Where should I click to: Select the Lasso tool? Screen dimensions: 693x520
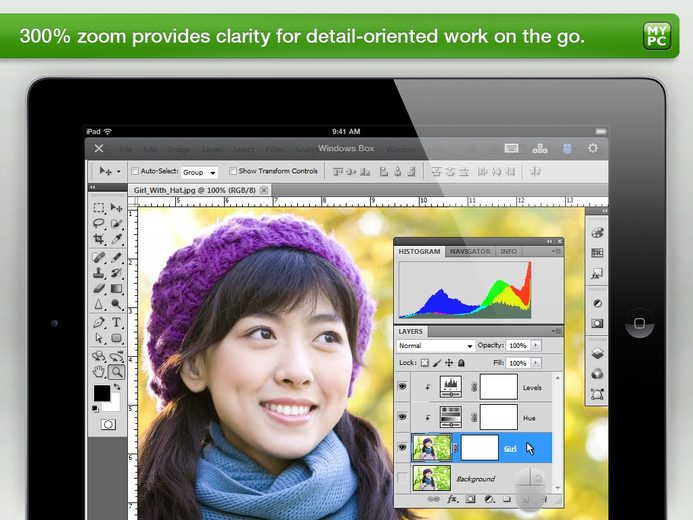[99, 224]
